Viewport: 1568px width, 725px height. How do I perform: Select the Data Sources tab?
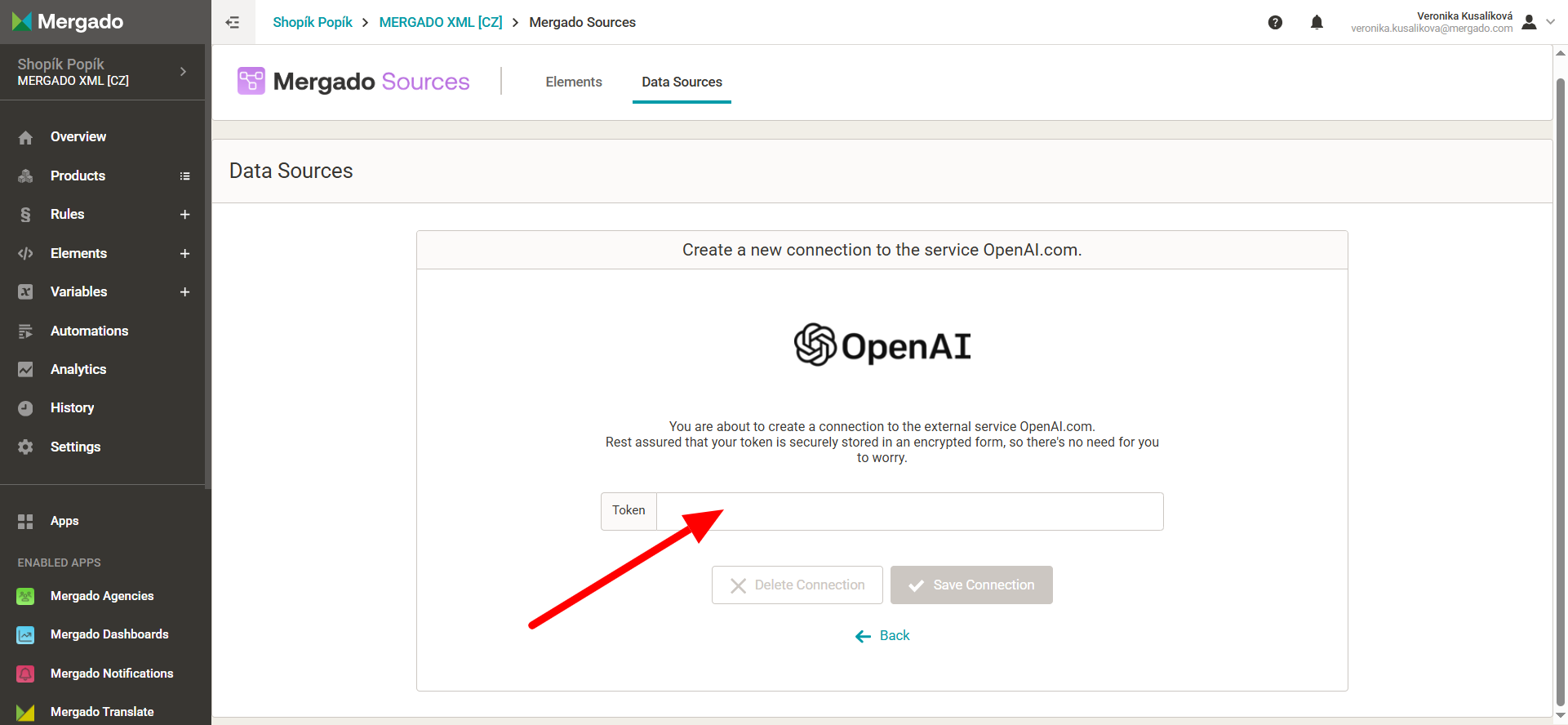pos(682,82)
